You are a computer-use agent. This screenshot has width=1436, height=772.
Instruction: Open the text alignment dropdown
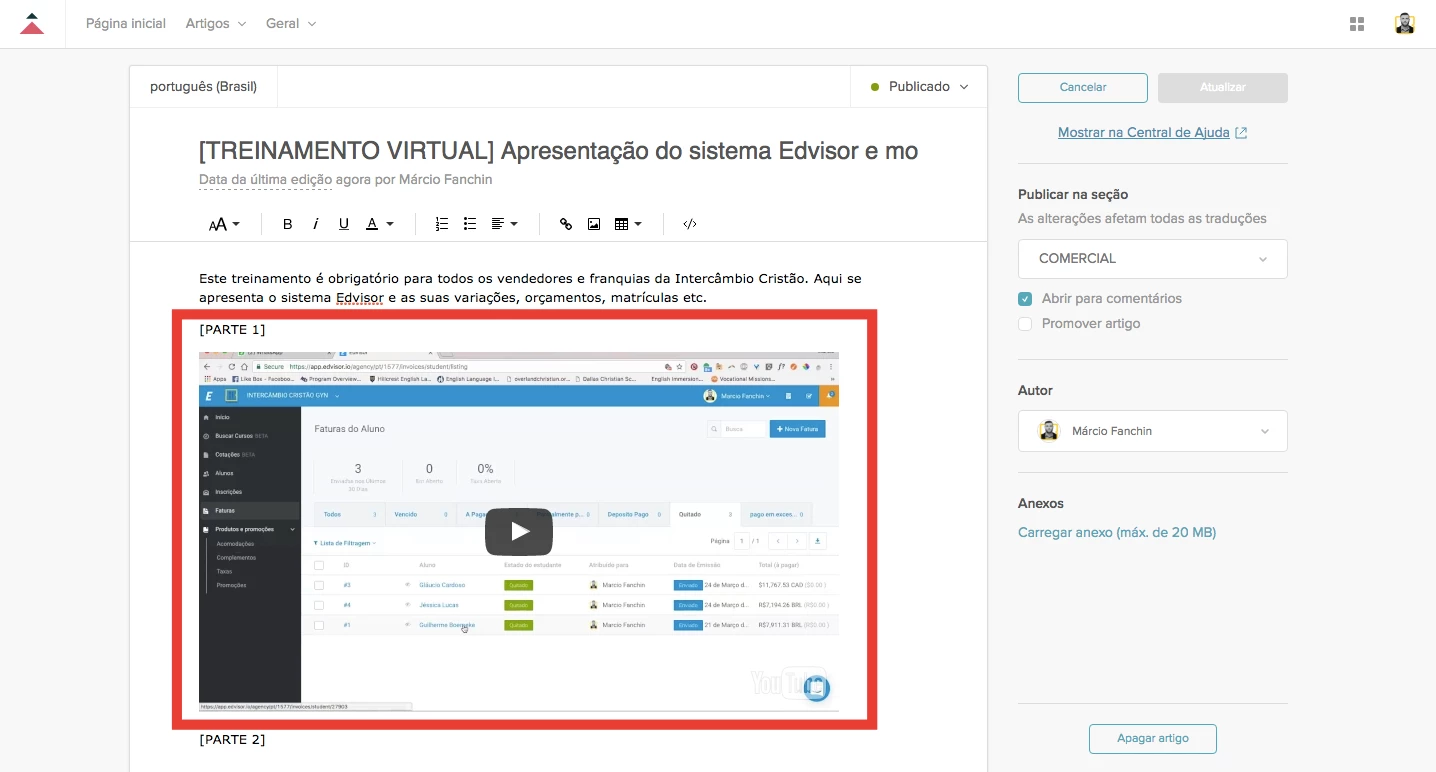[504, 224]
